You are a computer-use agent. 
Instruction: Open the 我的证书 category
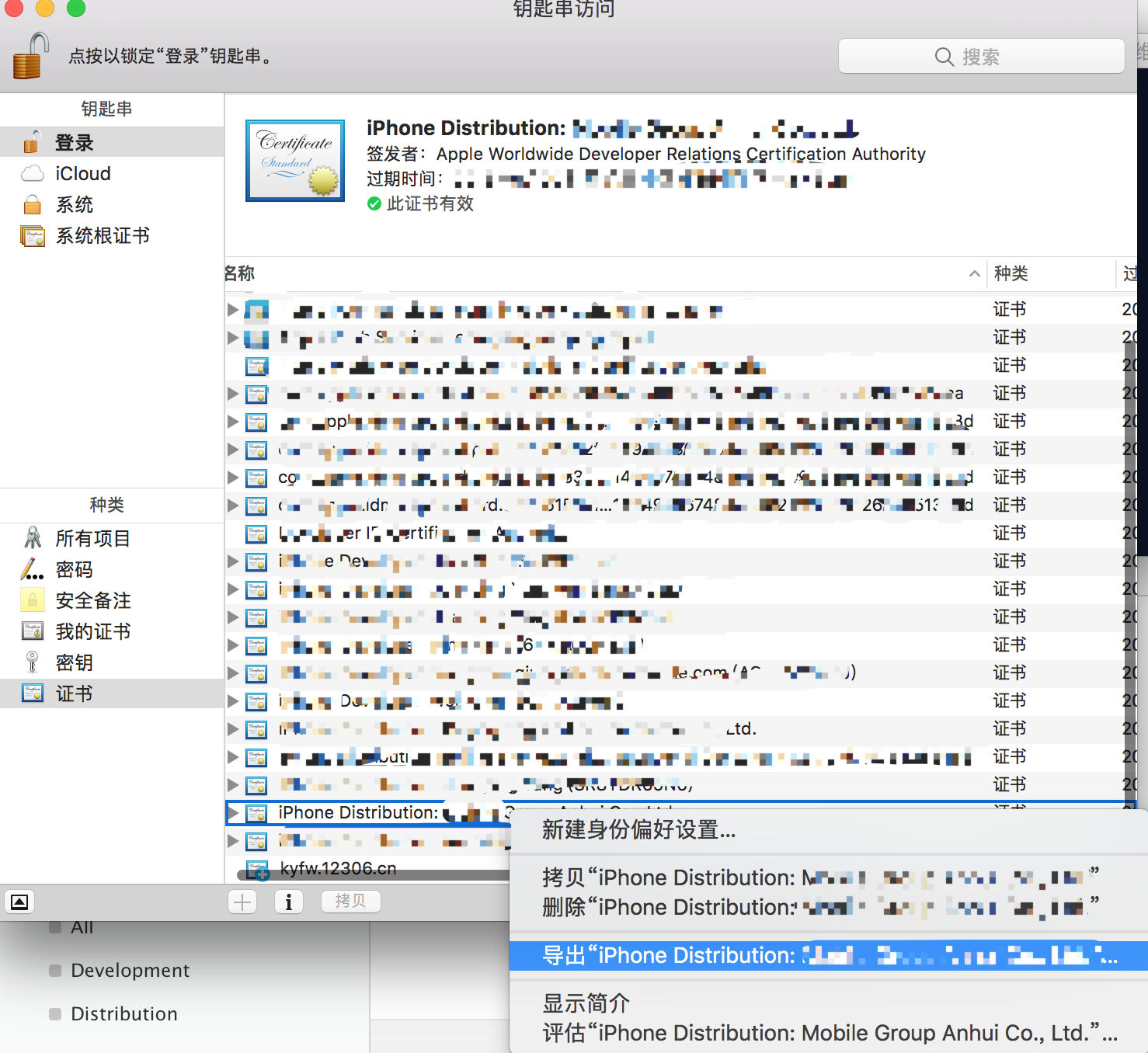[x=93, y=631]
